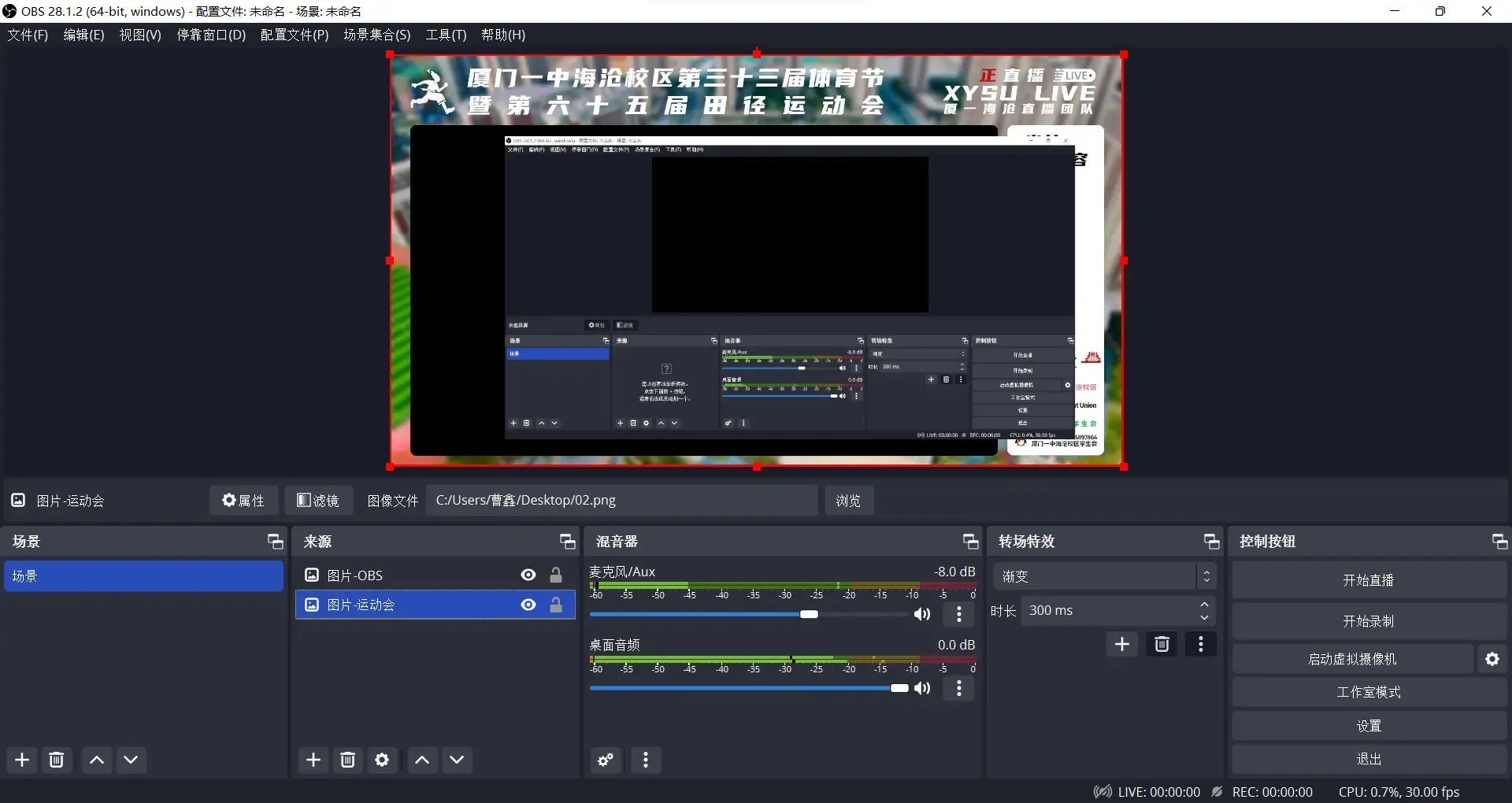
Task: Click the preview canvas image
Action: click(x=756, y=261)
